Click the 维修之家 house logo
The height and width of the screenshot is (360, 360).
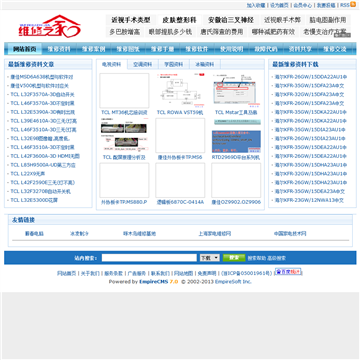pos(49,26)
